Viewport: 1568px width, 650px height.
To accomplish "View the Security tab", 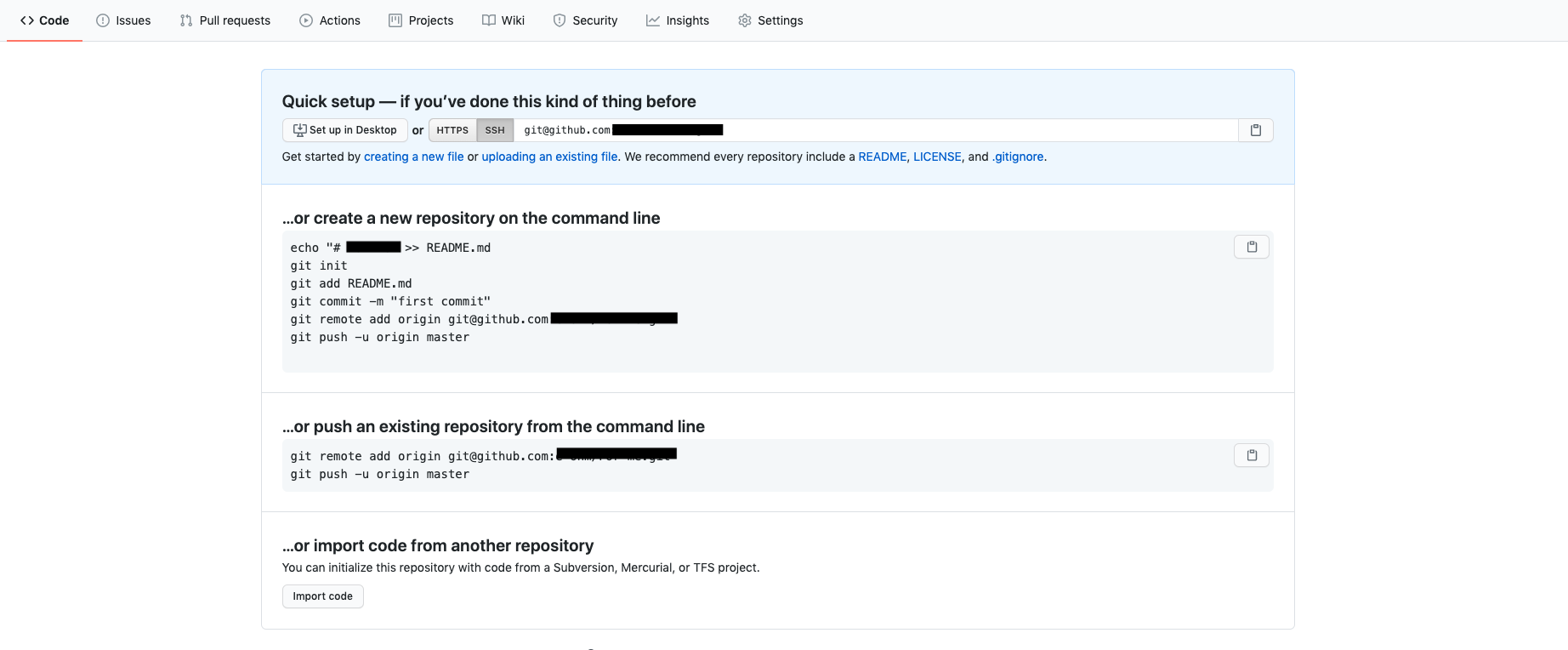I will (585, 20).
